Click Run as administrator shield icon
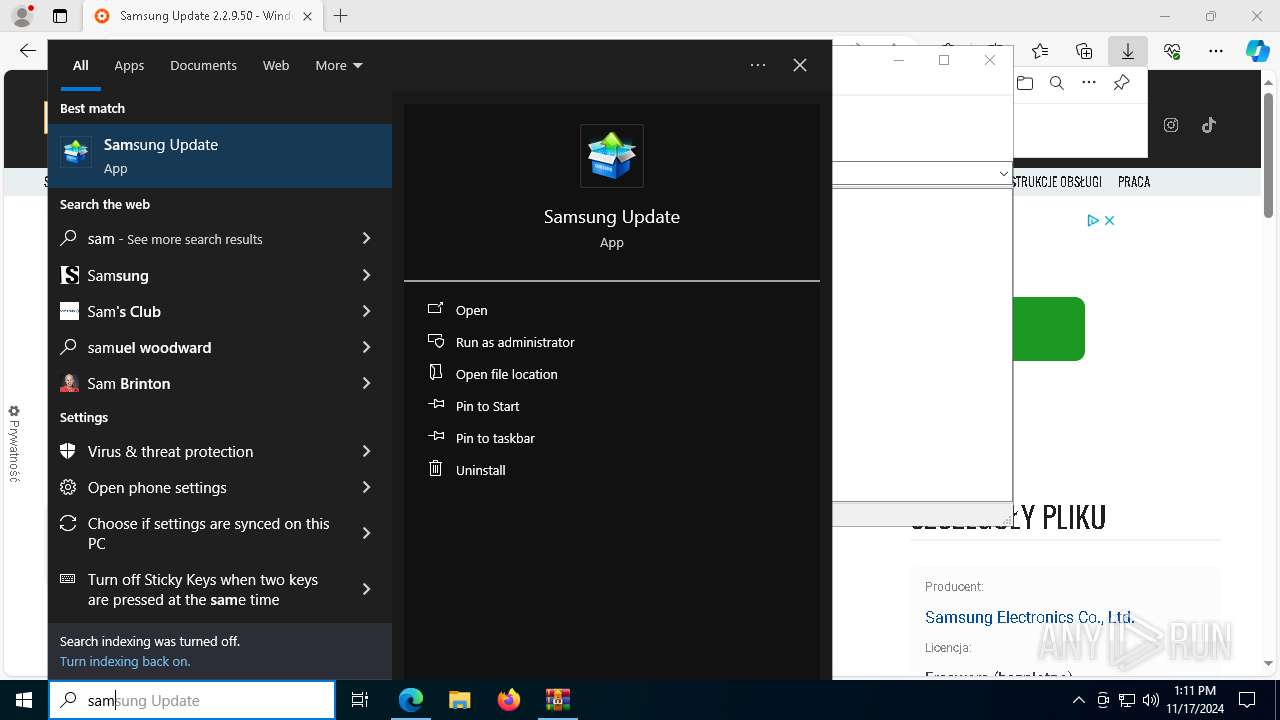 [x=435, y=341]
